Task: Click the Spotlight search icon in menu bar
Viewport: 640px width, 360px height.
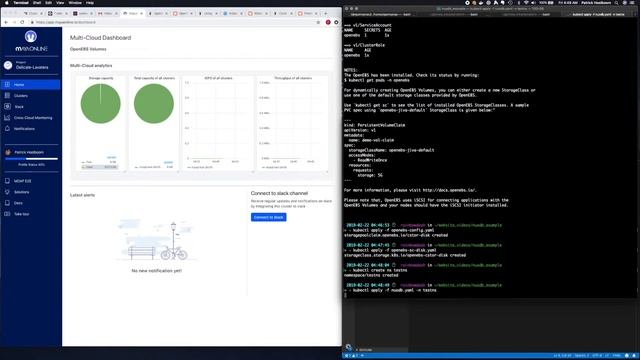Action: (x=617, y=3)
